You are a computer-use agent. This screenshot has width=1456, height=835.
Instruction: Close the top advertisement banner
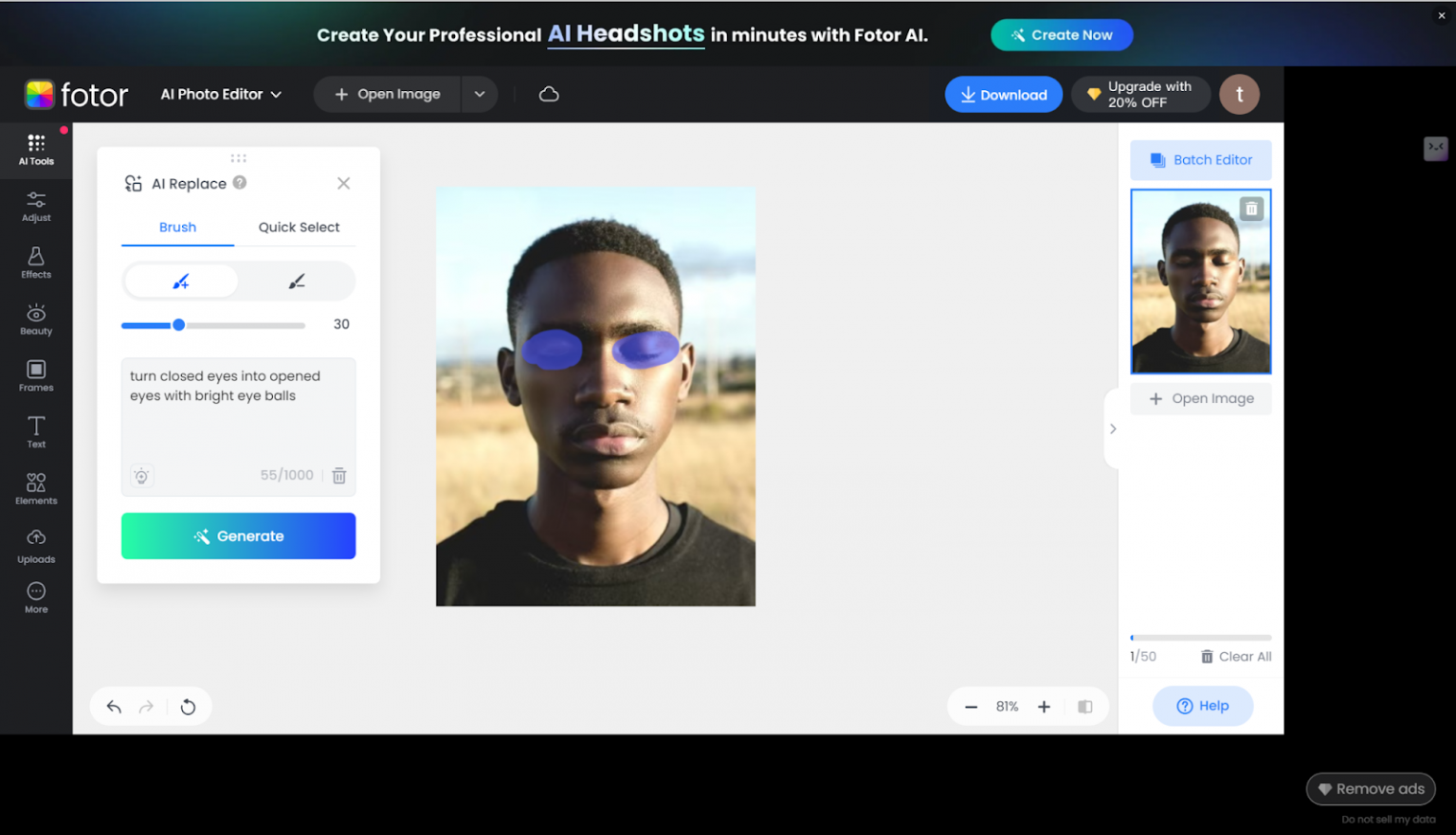pyautogui.click(x=1441, y=15)
